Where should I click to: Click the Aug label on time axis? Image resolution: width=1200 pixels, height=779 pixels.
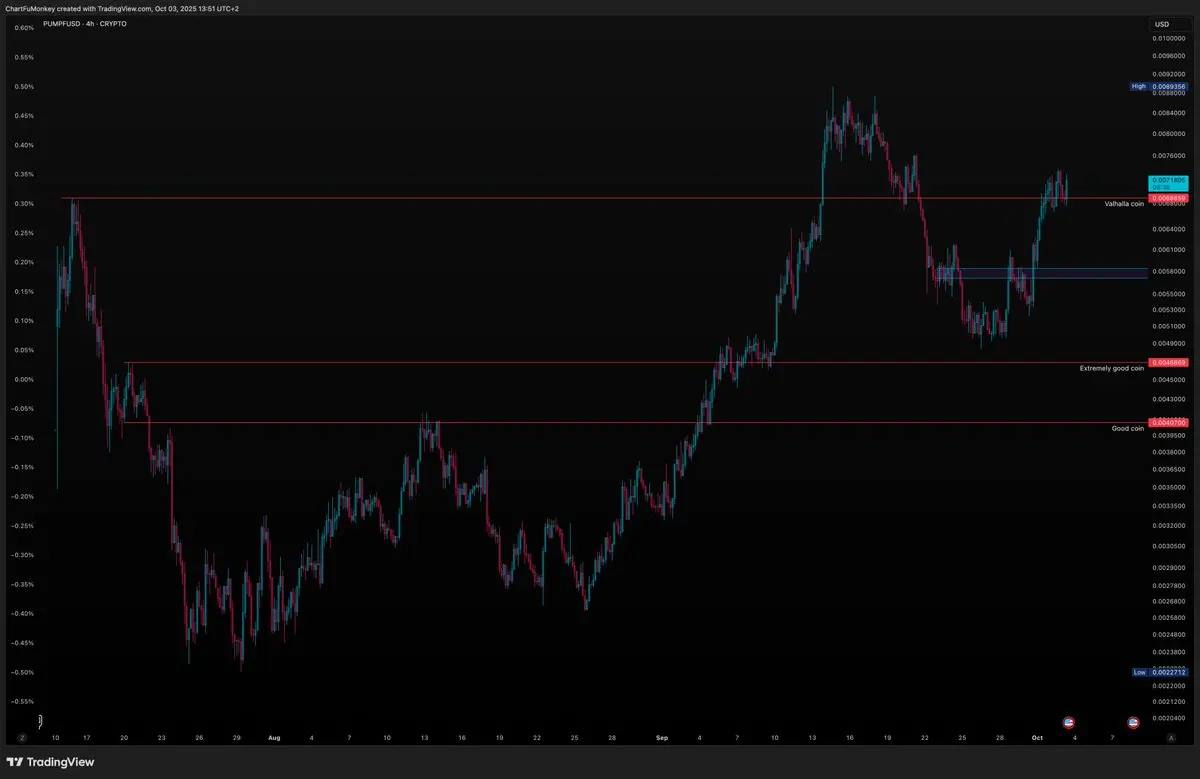274,738
